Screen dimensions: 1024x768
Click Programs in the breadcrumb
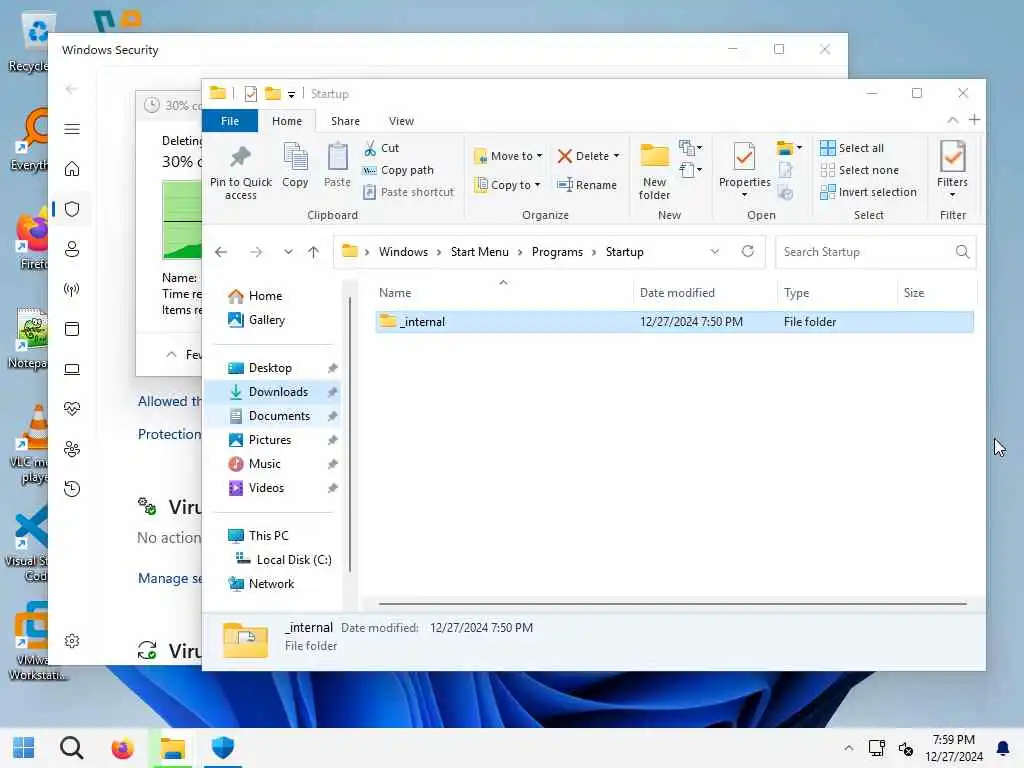557,252
